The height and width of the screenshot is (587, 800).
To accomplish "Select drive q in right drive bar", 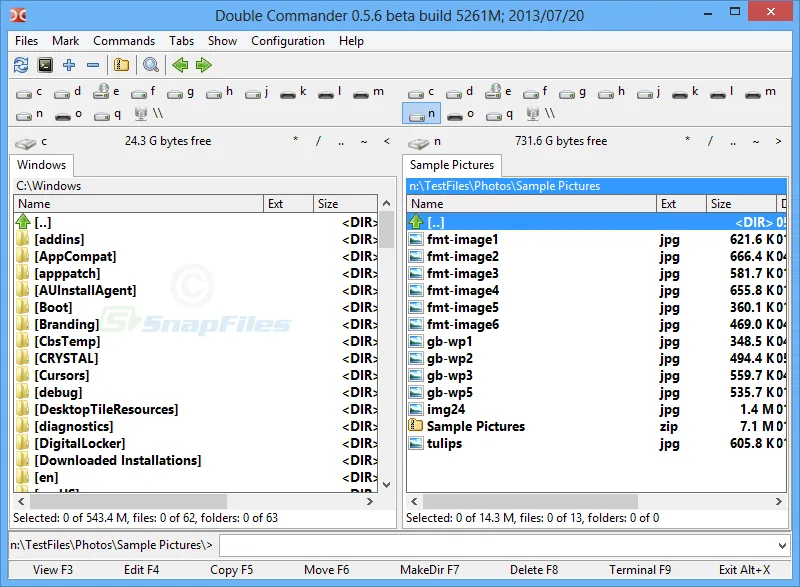I will pos(499,115).
